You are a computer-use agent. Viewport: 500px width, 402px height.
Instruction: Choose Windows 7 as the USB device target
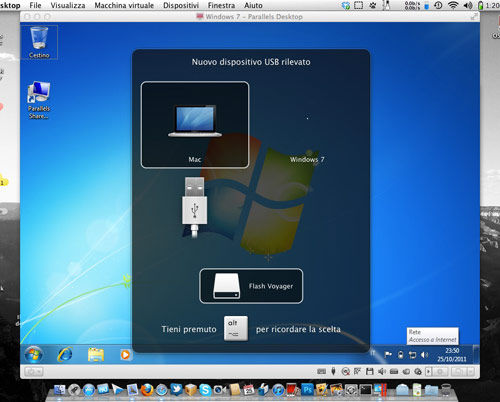[x=307, y=125]
